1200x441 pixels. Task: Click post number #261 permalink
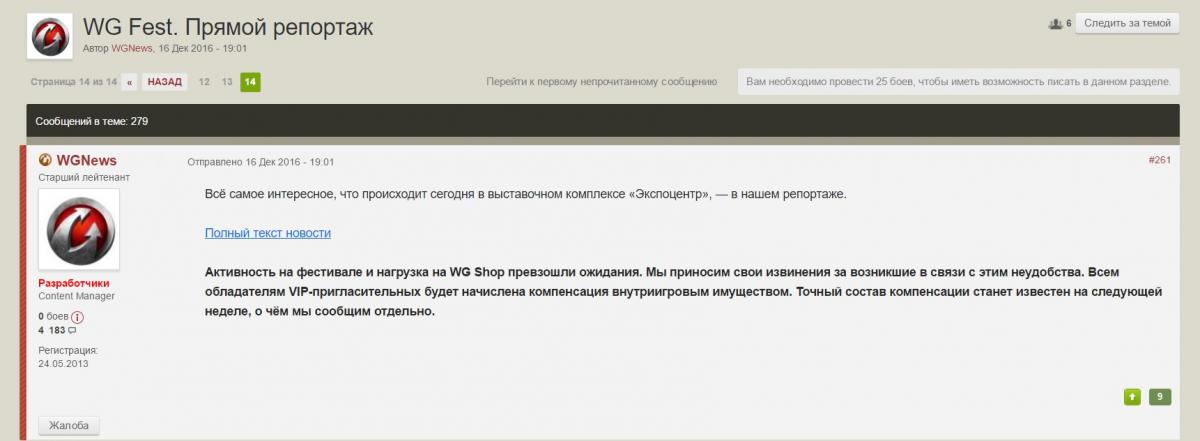pyautogui.click(x=1159, y=161)
